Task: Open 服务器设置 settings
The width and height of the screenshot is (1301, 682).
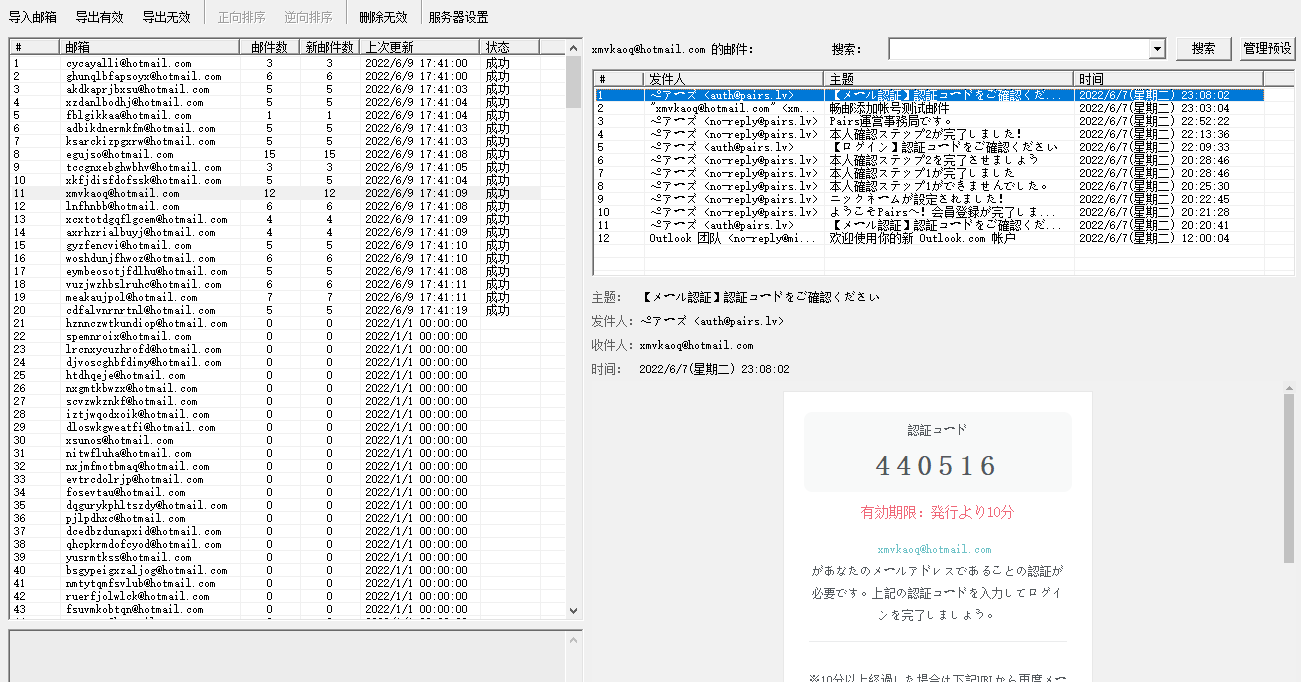Action: 458,17
